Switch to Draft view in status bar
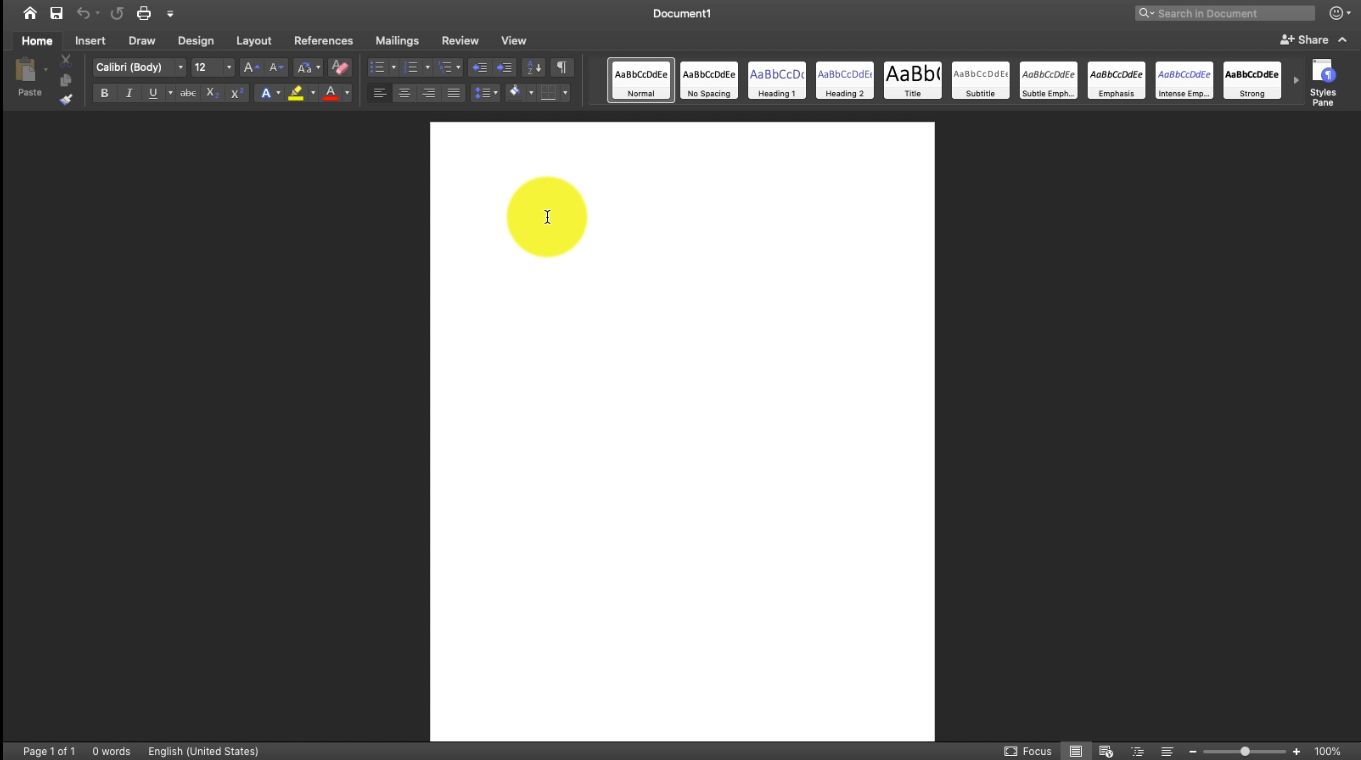 [x=1167, y=751]
